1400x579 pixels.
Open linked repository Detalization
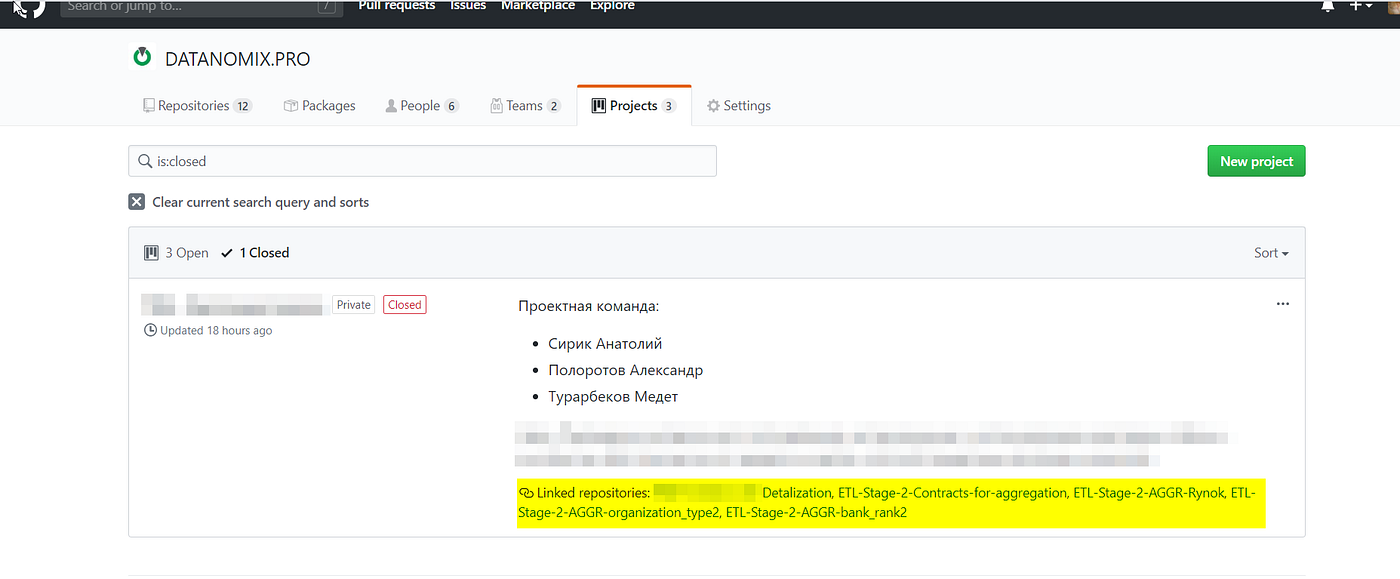pos(796,493)
